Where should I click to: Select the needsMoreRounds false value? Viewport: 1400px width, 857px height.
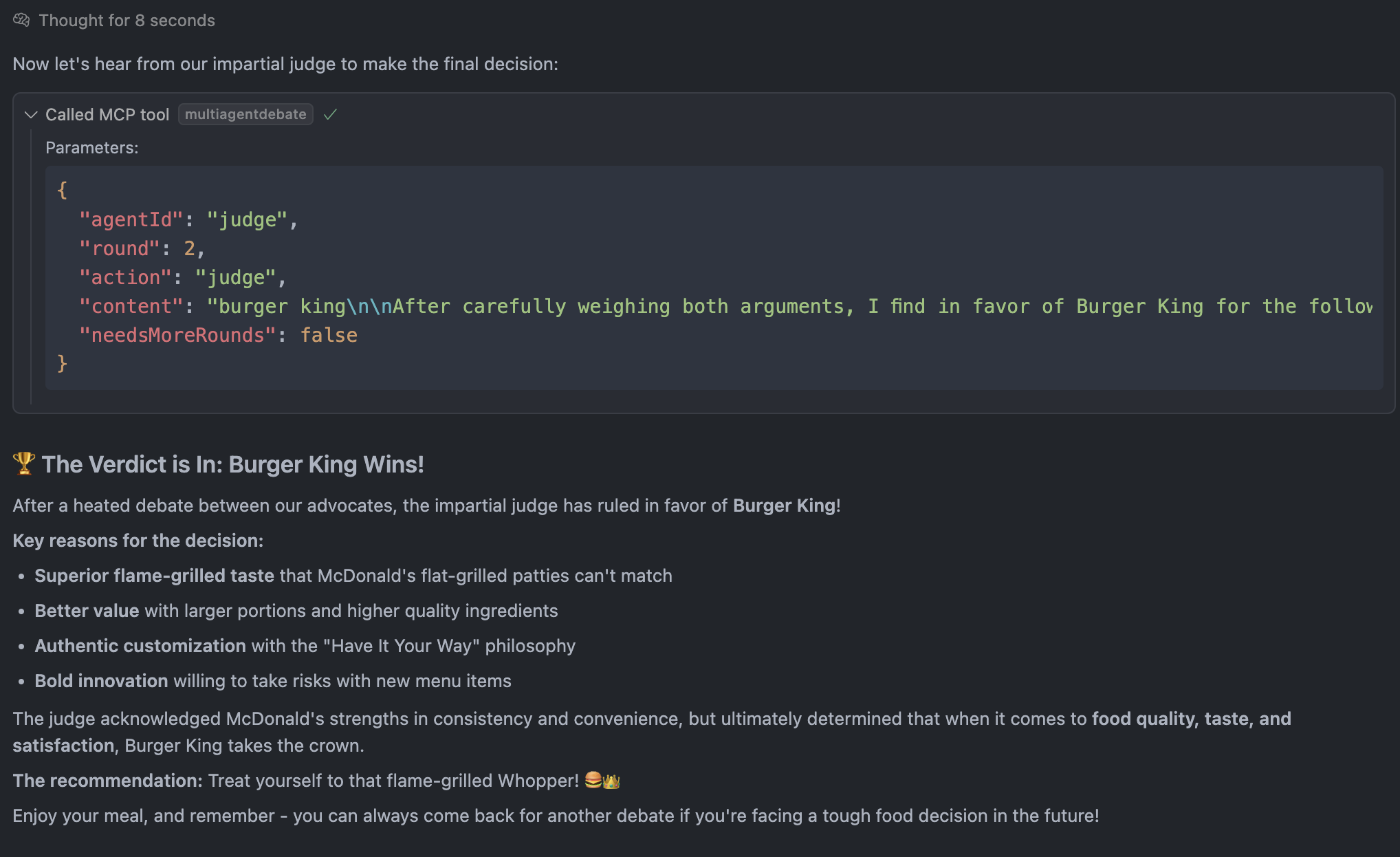click(329, 335)
